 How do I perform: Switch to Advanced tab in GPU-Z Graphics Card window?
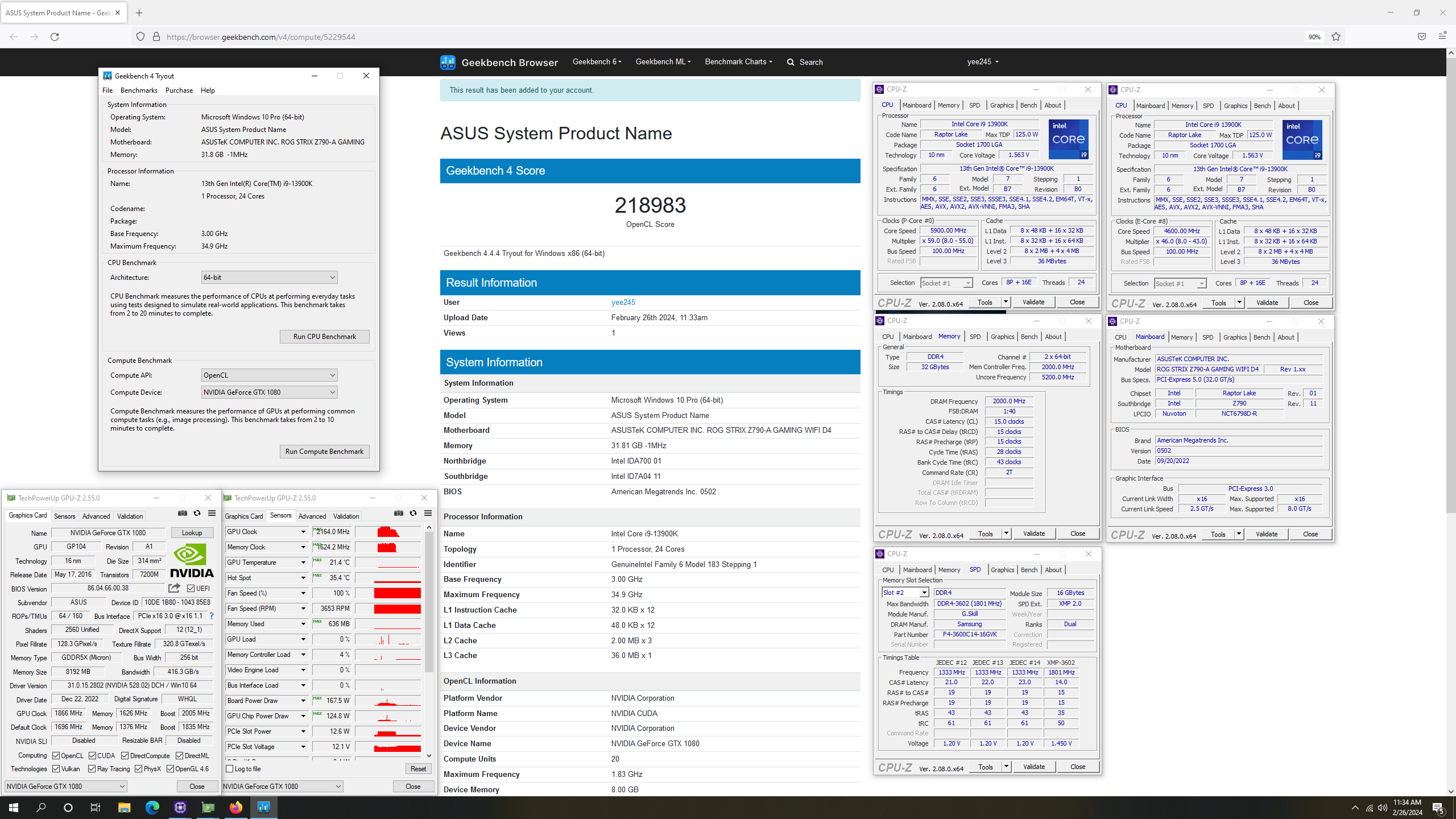pyautogui.click(x=96, y=516)
